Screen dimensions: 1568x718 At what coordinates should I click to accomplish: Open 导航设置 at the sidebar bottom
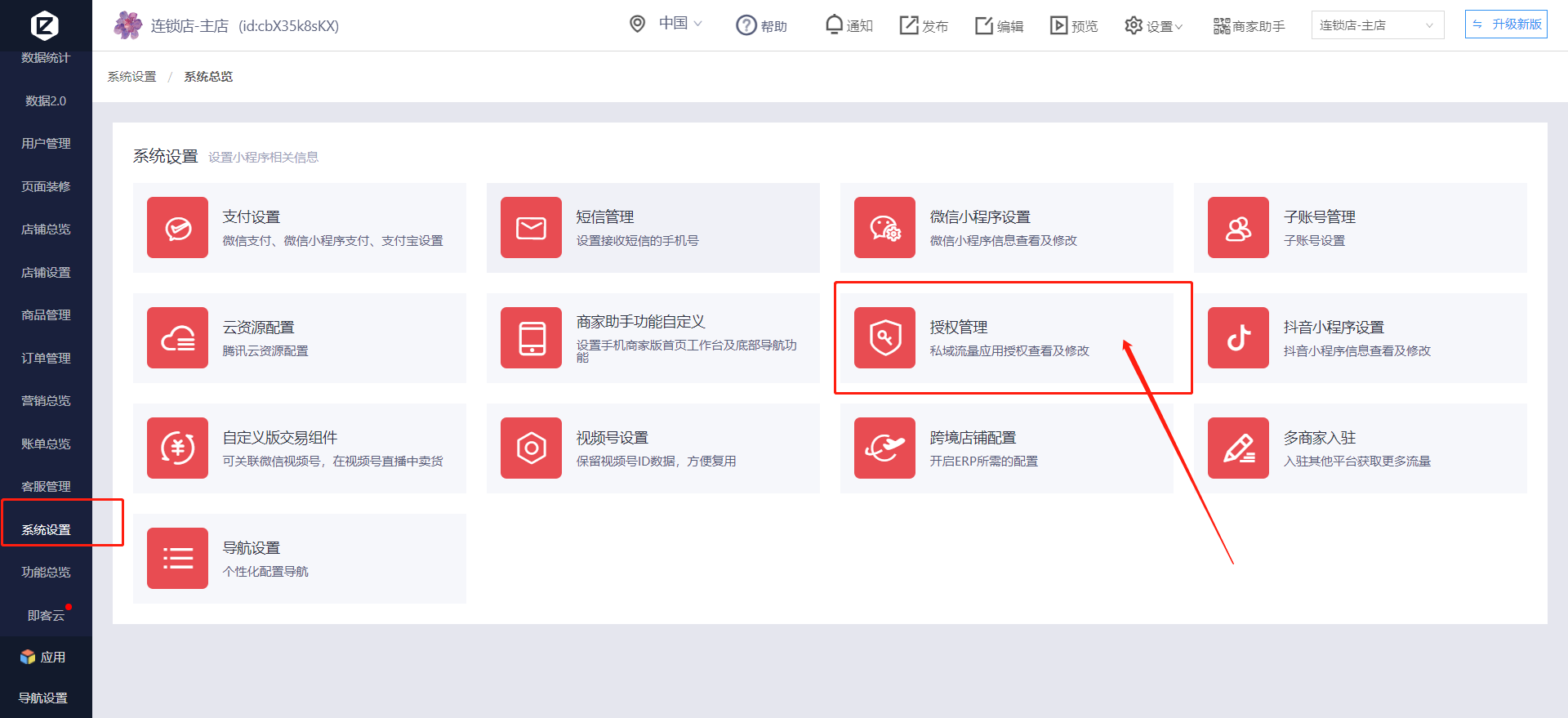click(x=43, y=698)
